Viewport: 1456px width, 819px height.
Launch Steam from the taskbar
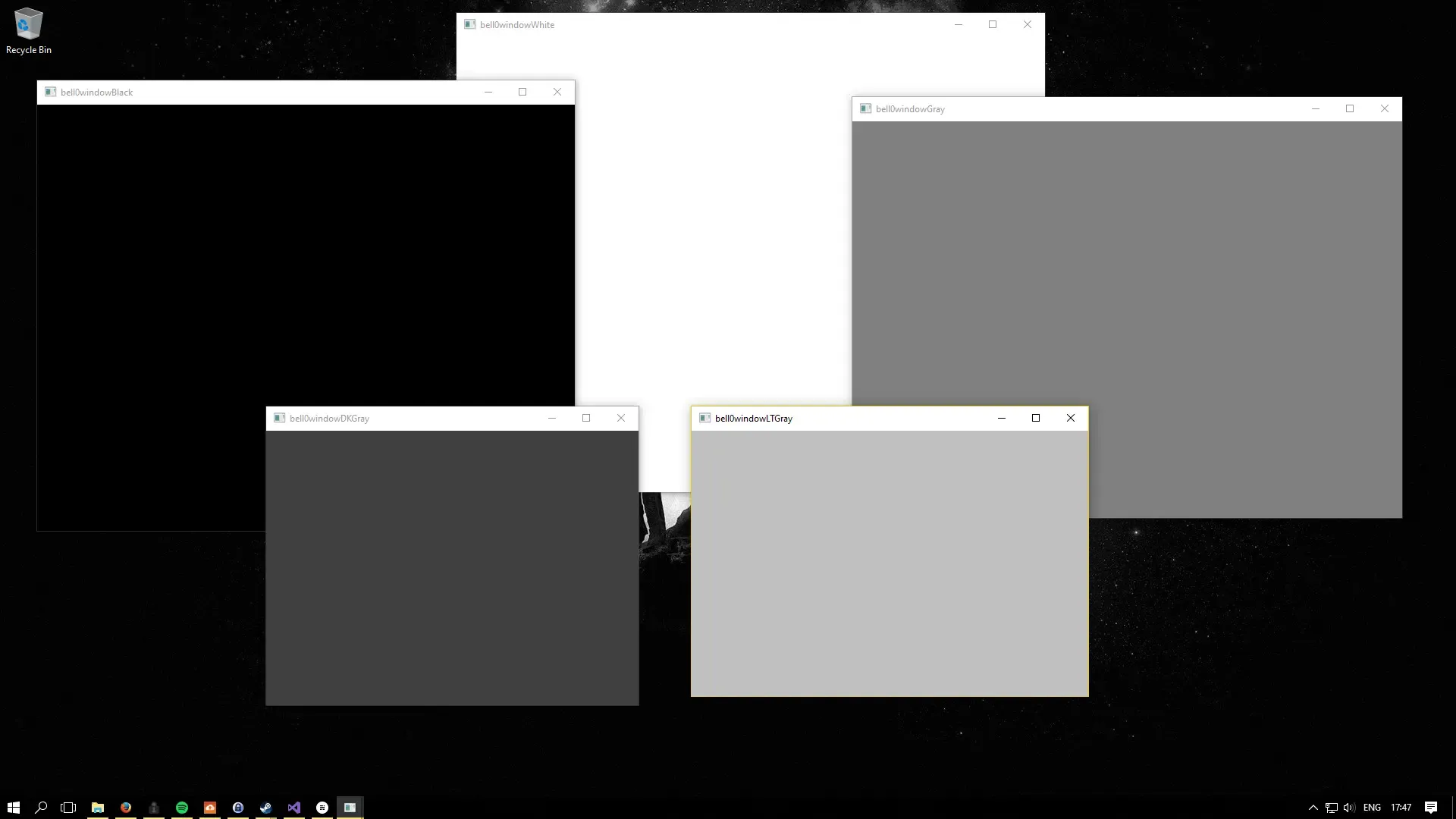pyautogui.click(x=265, y=807)
